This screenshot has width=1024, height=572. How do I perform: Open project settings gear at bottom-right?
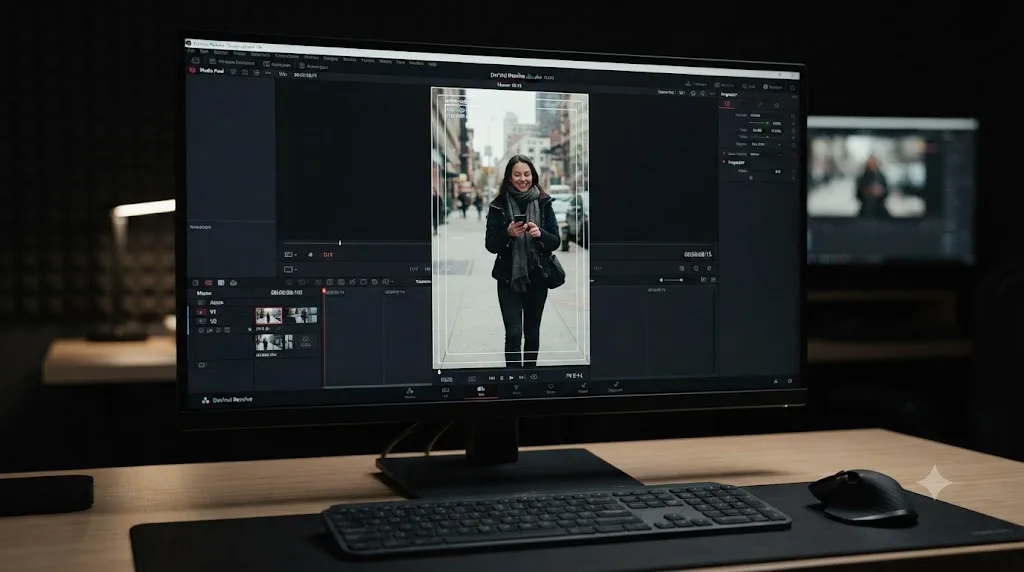click(x=790, y=381)
